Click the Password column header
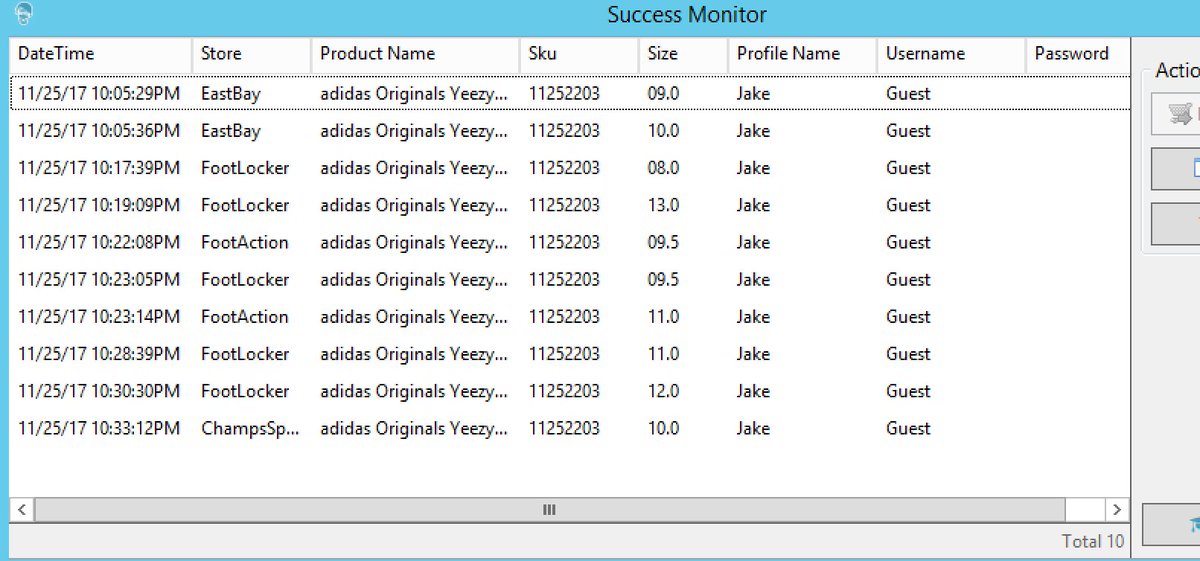The height and width of the screenshot is (561, 1200). 1078,54
